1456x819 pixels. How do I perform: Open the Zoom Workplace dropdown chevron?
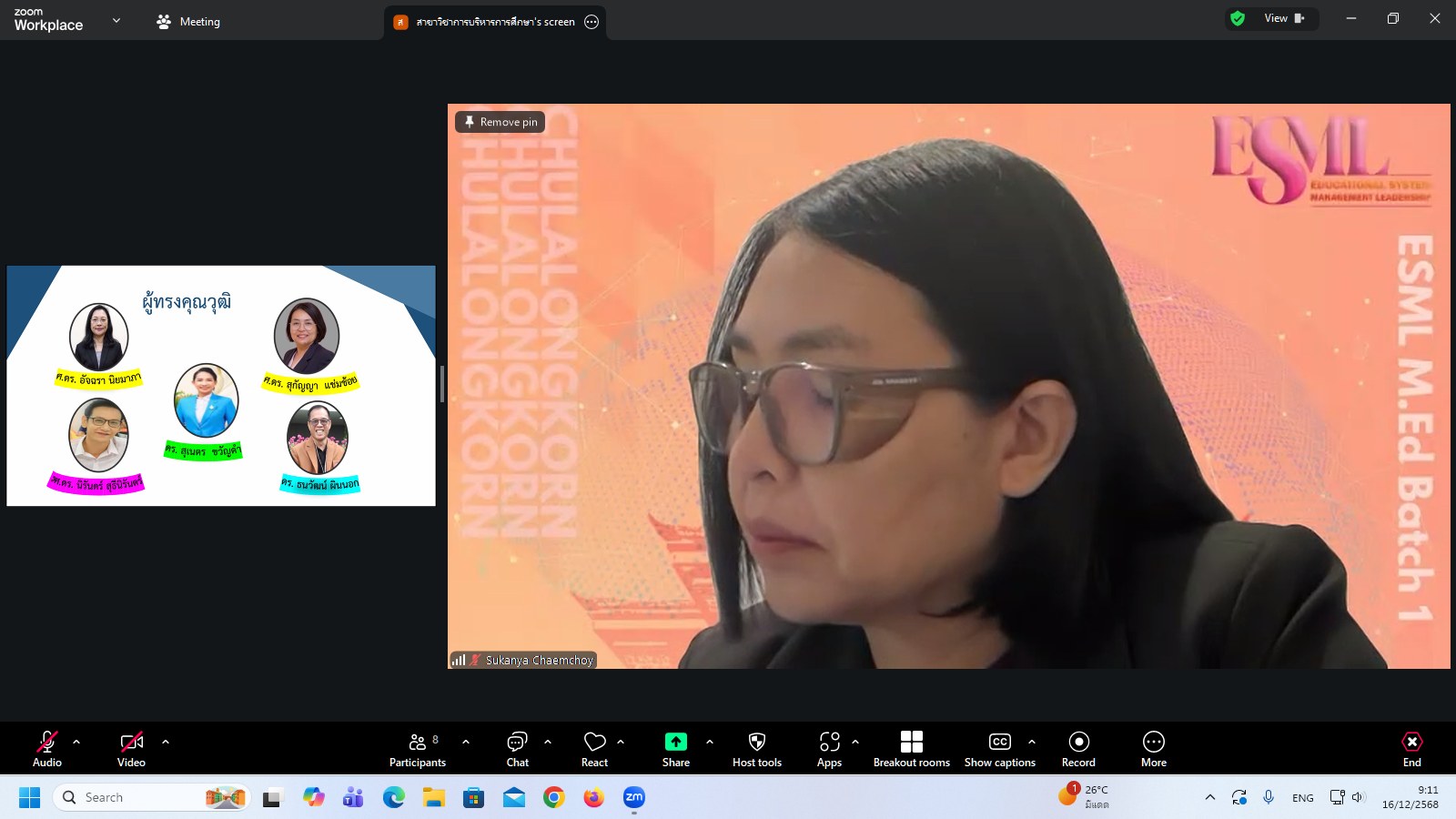pos(116,20)
